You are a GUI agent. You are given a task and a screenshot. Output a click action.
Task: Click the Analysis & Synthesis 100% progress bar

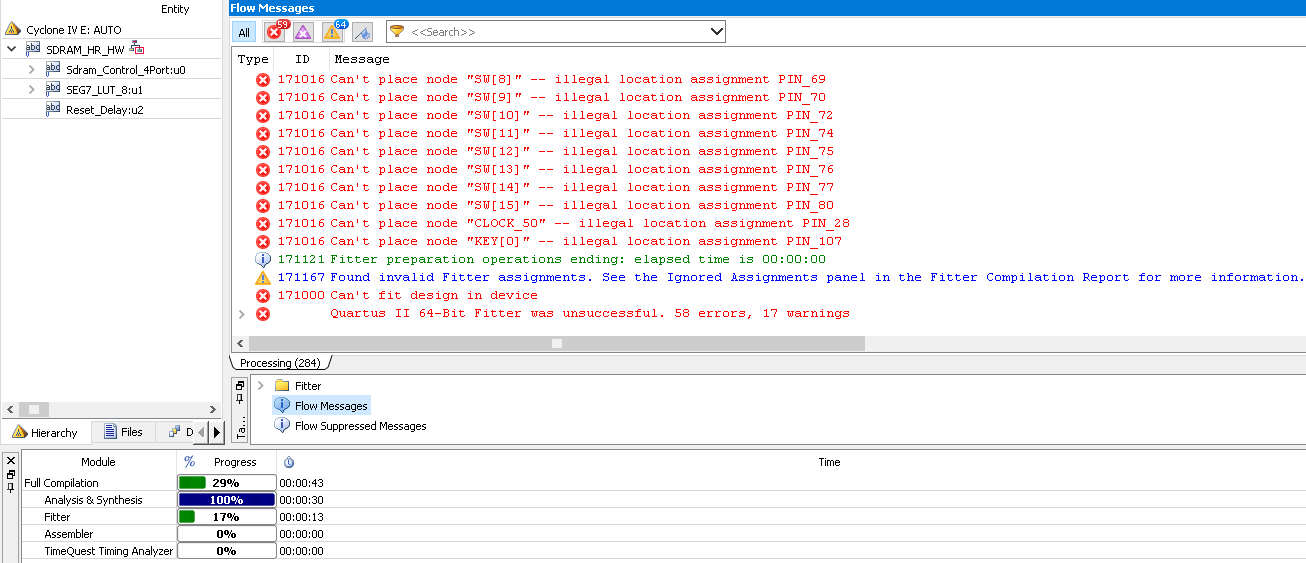click(226, 500)
